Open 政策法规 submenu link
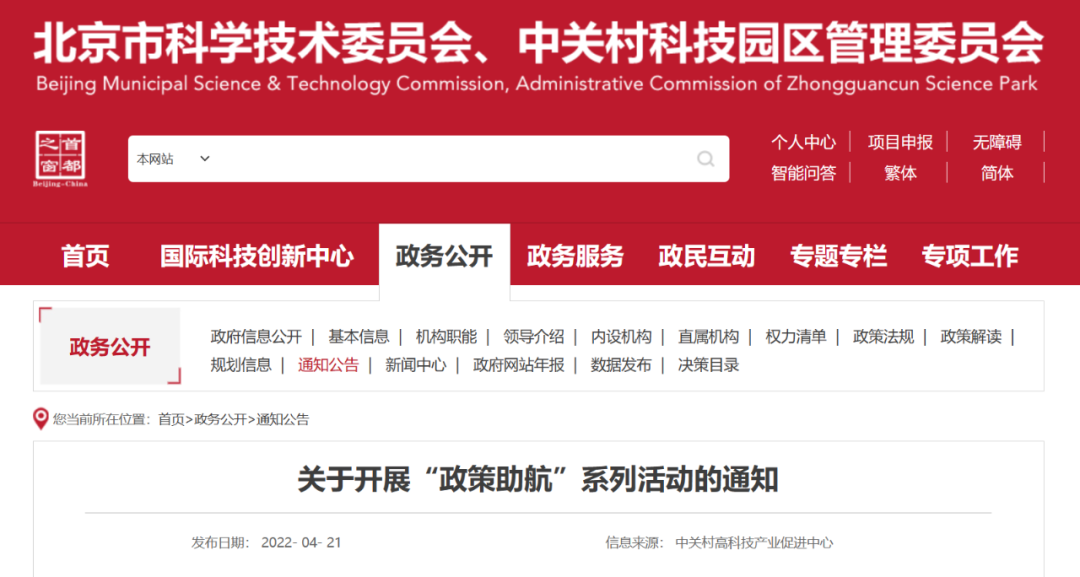Image resolution: width=1080 pixels, height=577 pixels. coord(884,337)
